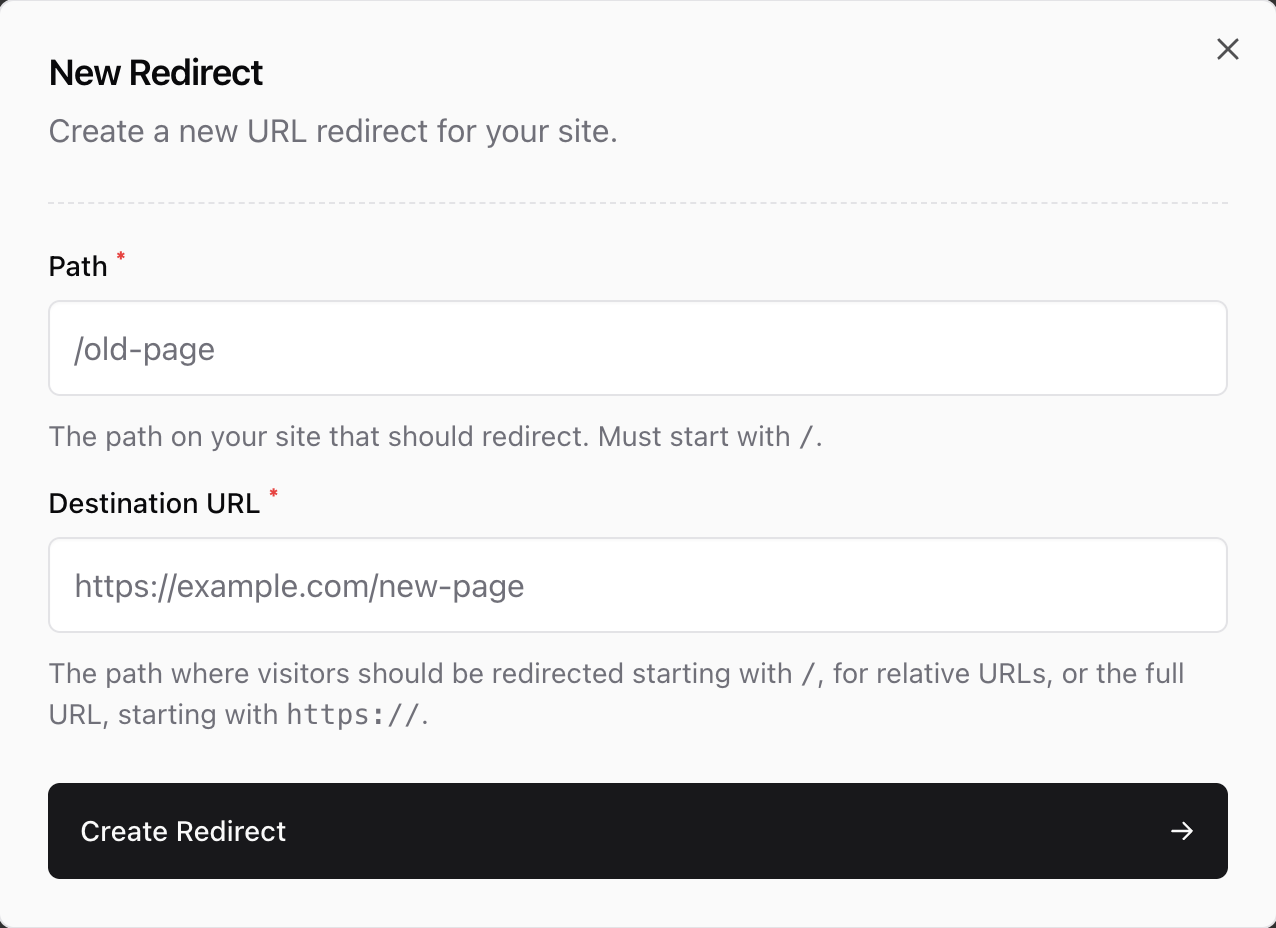
Task: Click the arrow icon inside Create Redirect button
Action: (1182, 831)
